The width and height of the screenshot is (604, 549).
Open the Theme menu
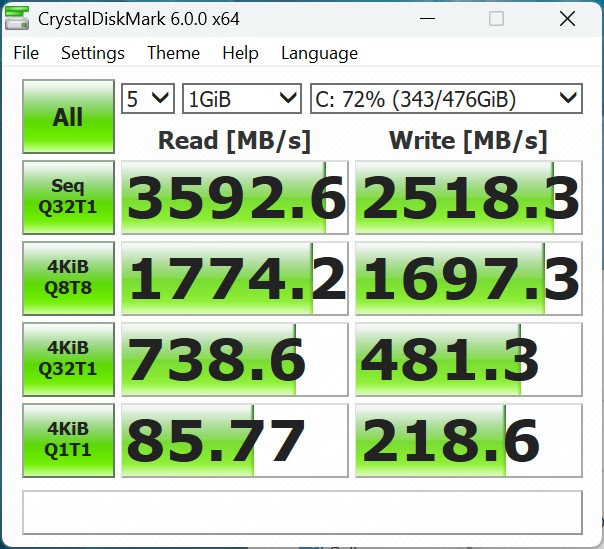click(173, 53)
